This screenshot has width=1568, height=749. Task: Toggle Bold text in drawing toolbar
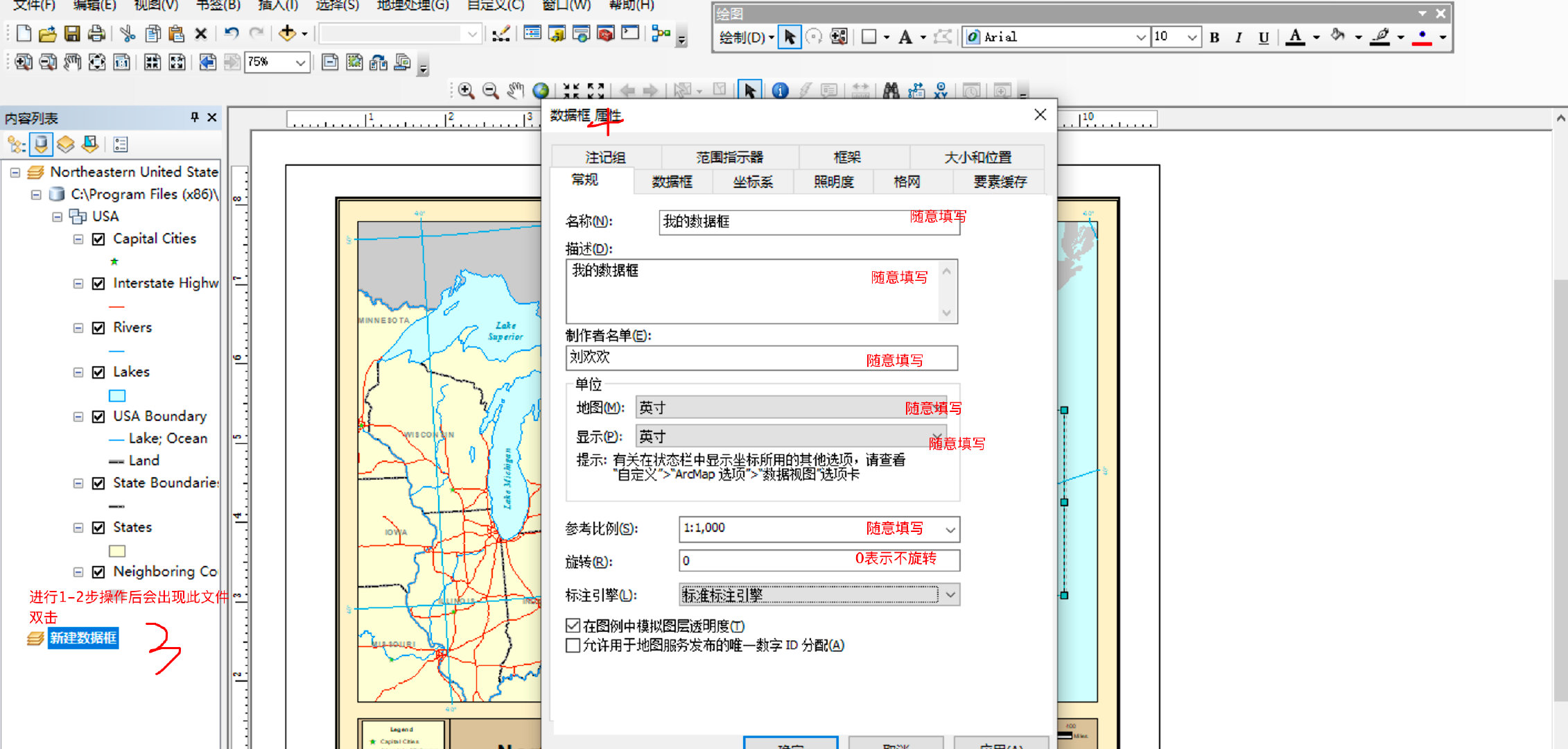pos(1214,37)
